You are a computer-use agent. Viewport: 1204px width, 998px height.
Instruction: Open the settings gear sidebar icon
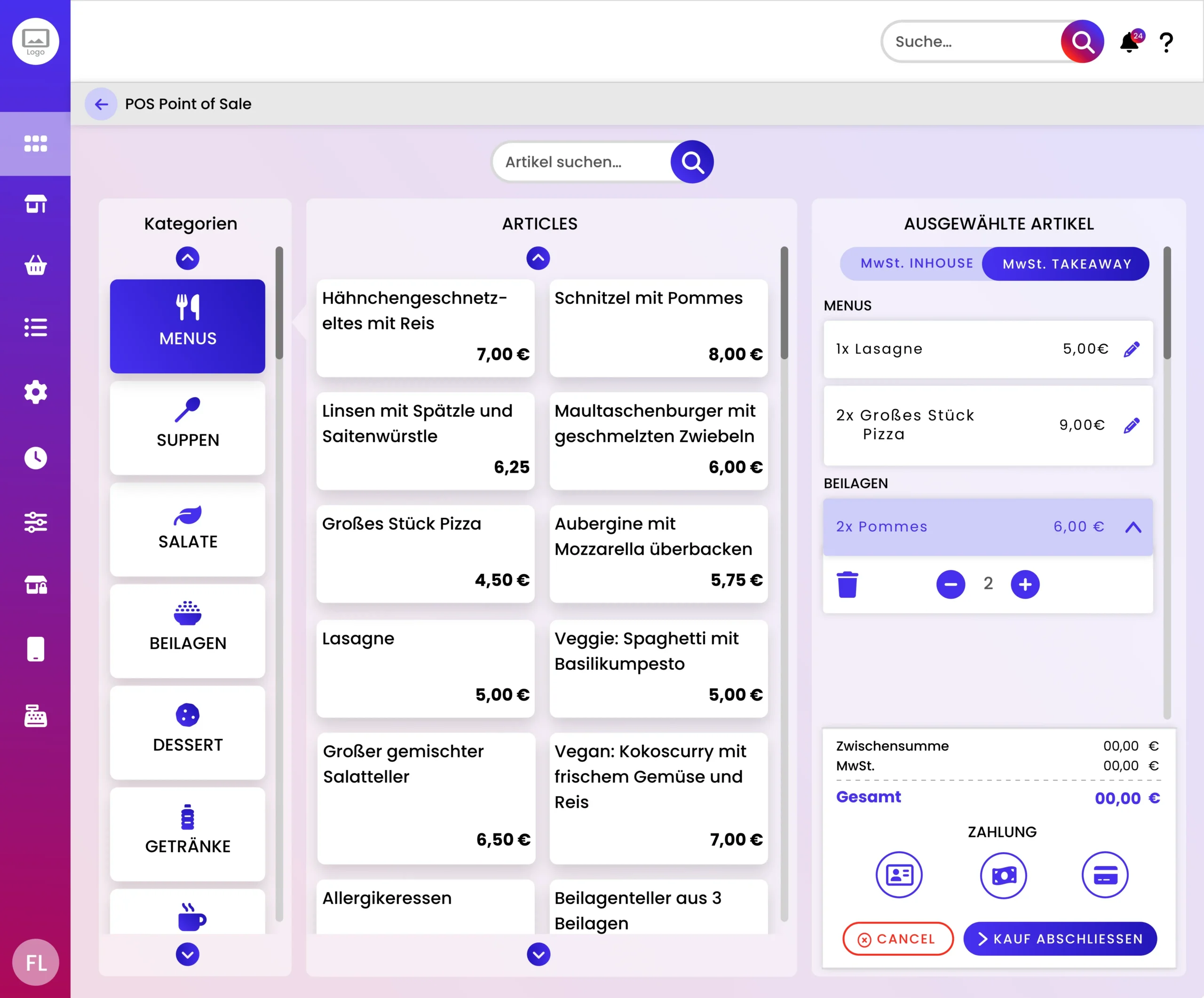[36, 392]
